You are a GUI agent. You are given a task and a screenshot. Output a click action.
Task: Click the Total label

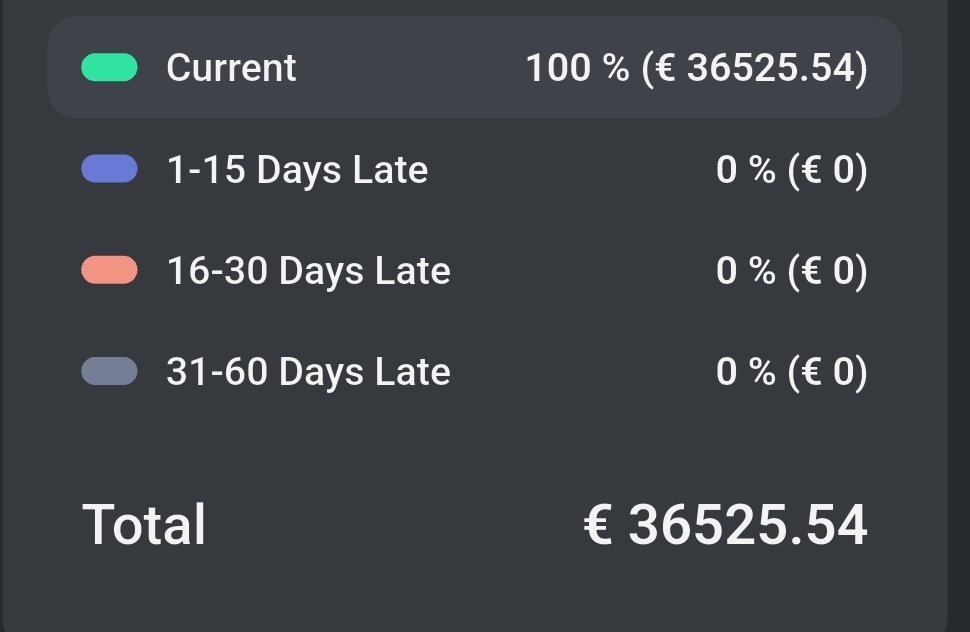(x=144, y=524)
